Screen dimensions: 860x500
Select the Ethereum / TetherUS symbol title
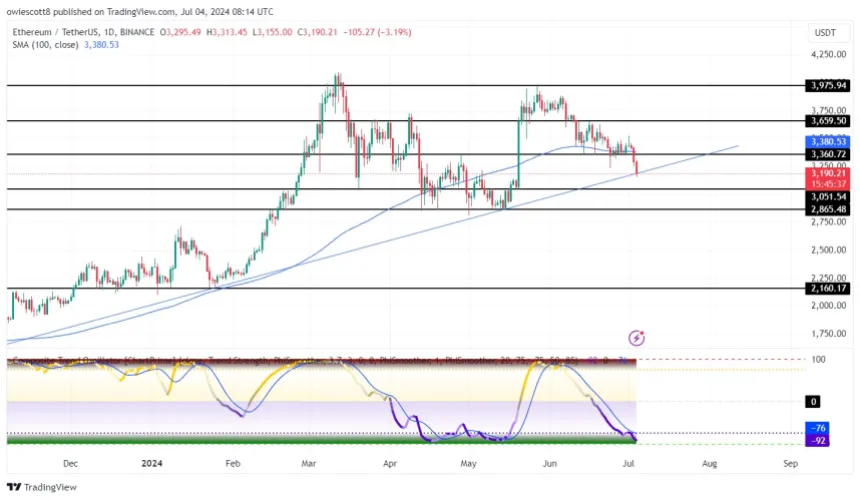[x=83, y=32]
